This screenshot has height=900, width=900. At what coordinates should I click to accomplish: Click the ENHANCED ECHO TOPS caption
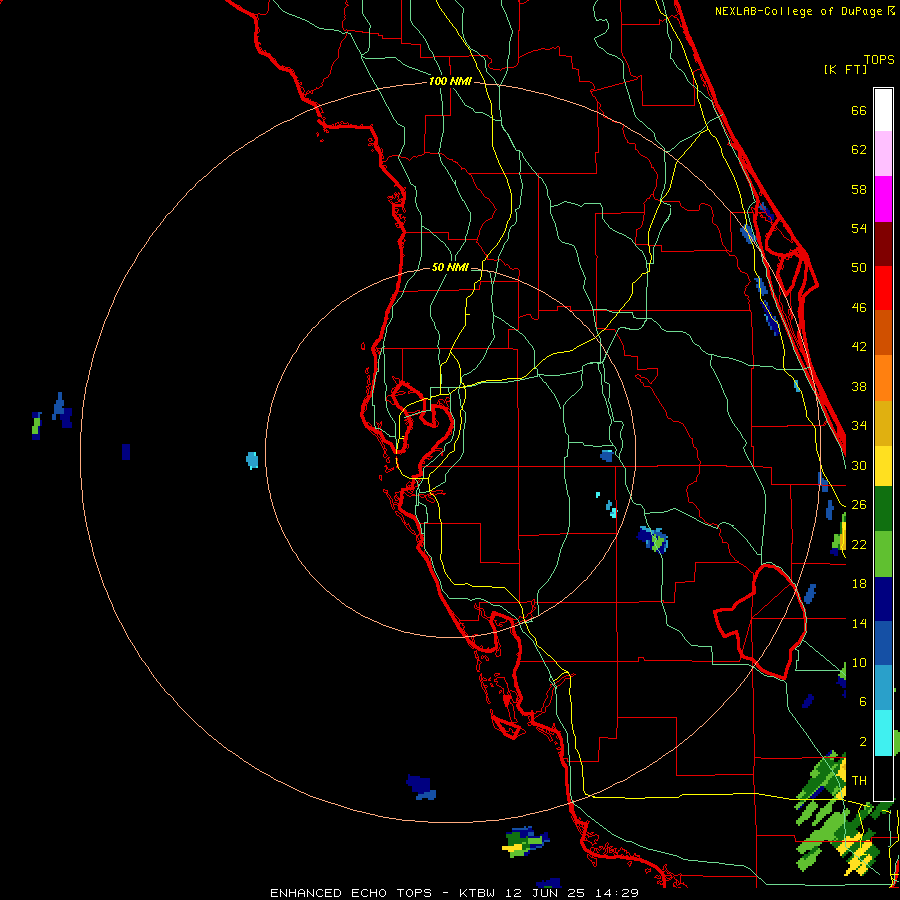tap(351, 893)
